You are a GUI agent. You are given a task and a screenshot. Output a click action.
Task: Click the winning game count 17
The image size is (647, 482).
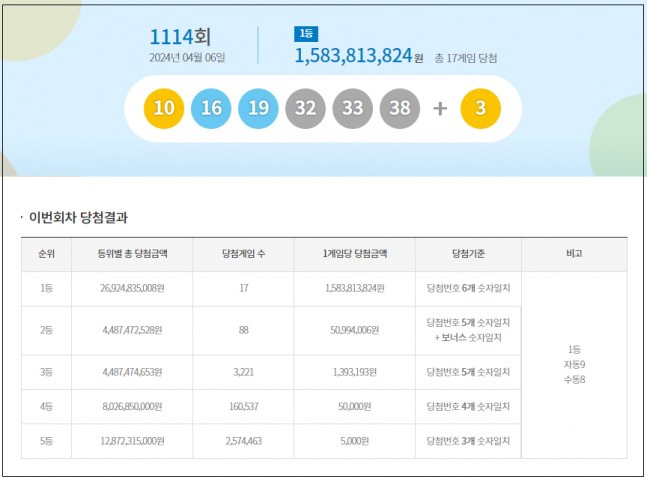[x=244, y=288]
